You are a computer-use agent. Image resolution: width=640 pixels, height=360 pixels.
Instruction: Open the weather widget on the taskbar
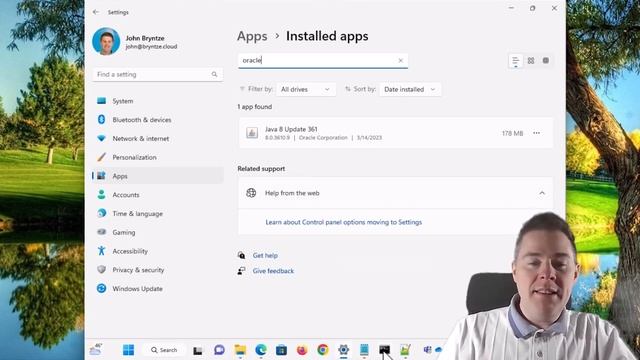96,349
